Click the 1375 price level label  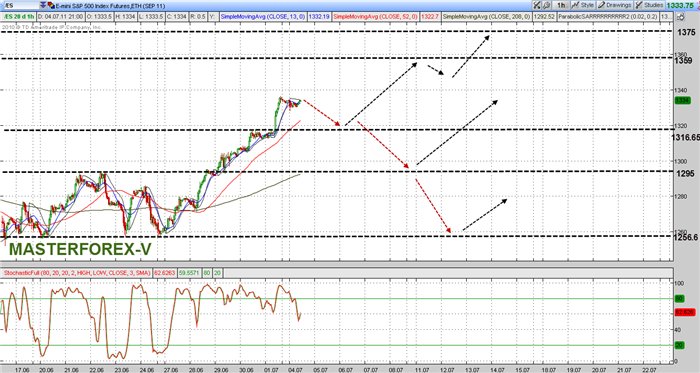(x=686, y=33)
